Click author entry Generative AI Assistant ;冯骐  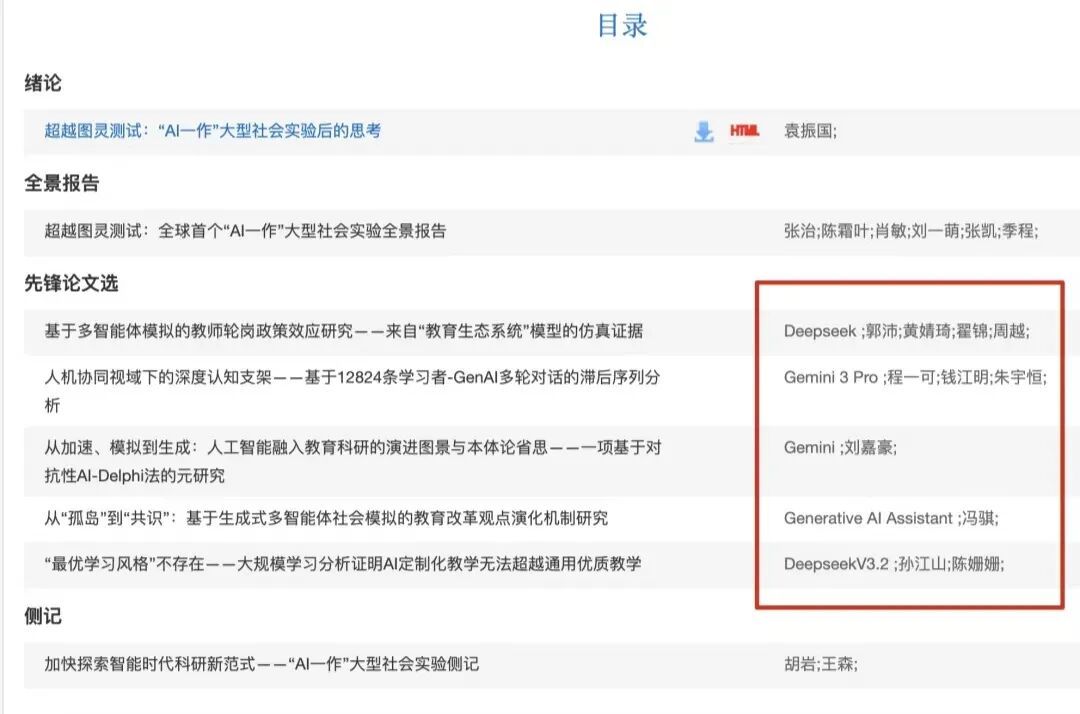(891, 518)
